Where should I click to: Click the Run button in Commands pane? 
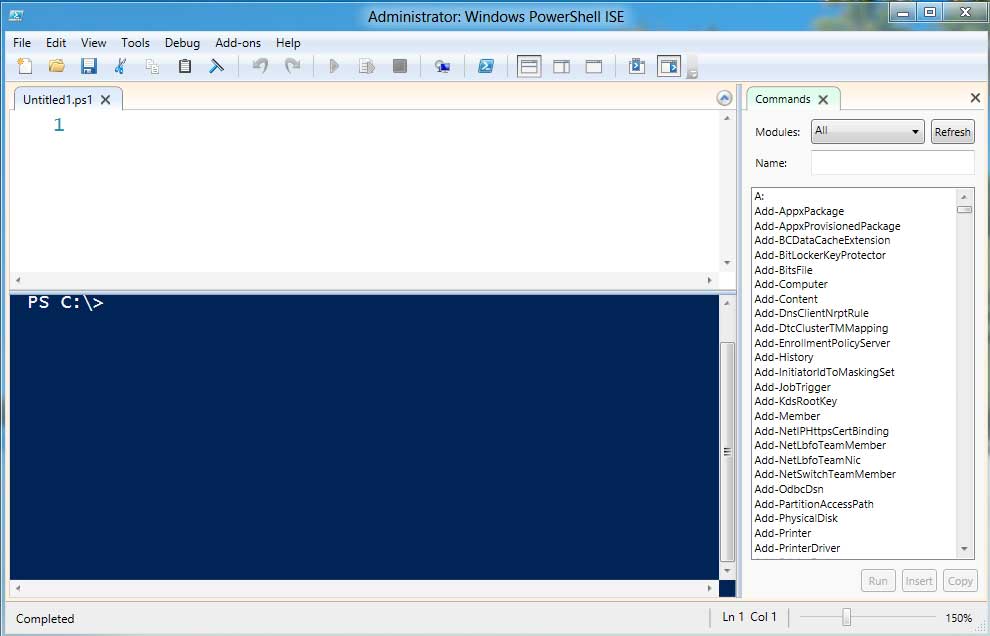[878, 580]
